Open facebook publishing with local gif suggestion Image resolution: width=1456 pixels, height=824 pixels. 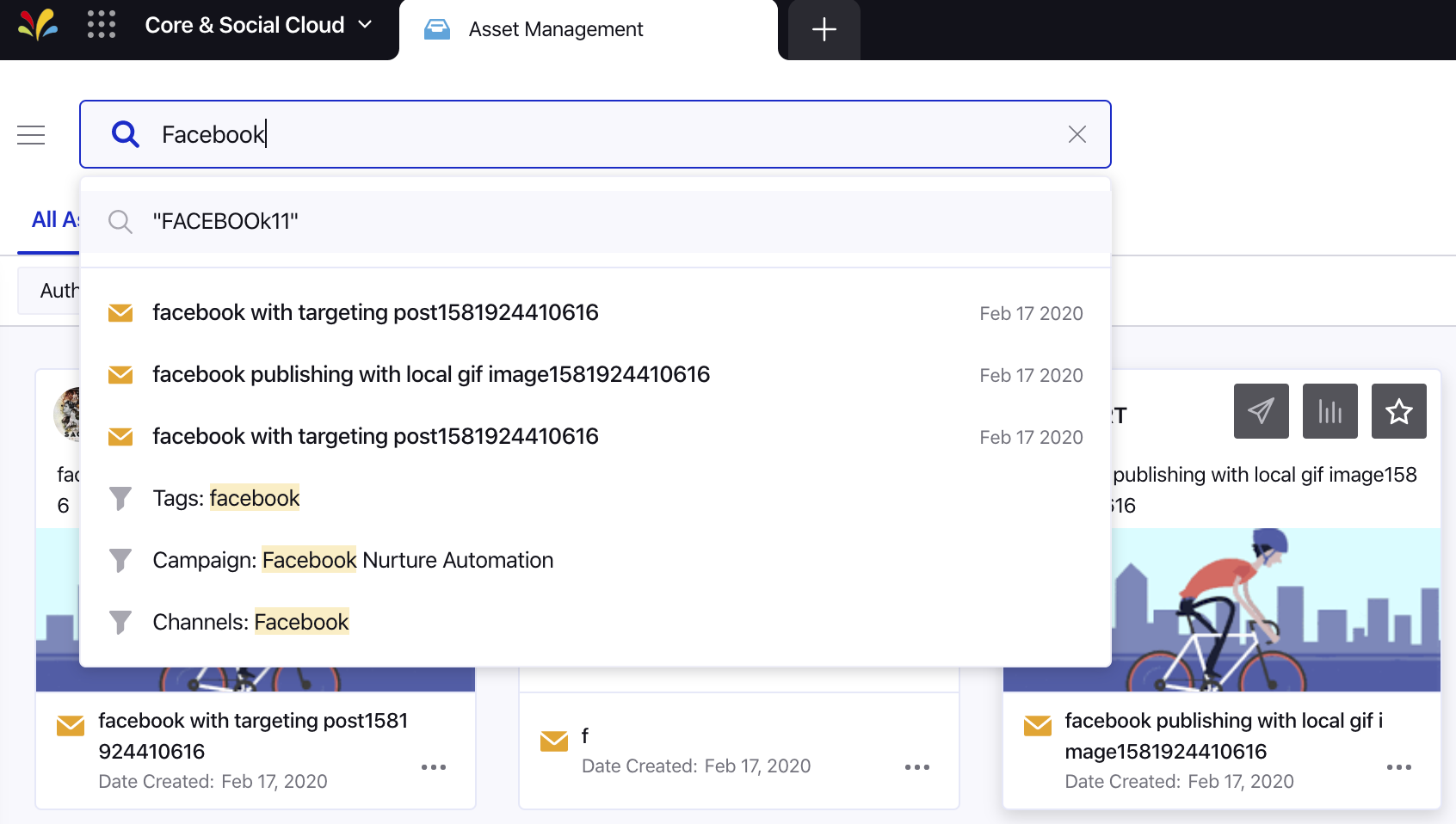click(595, 375)
